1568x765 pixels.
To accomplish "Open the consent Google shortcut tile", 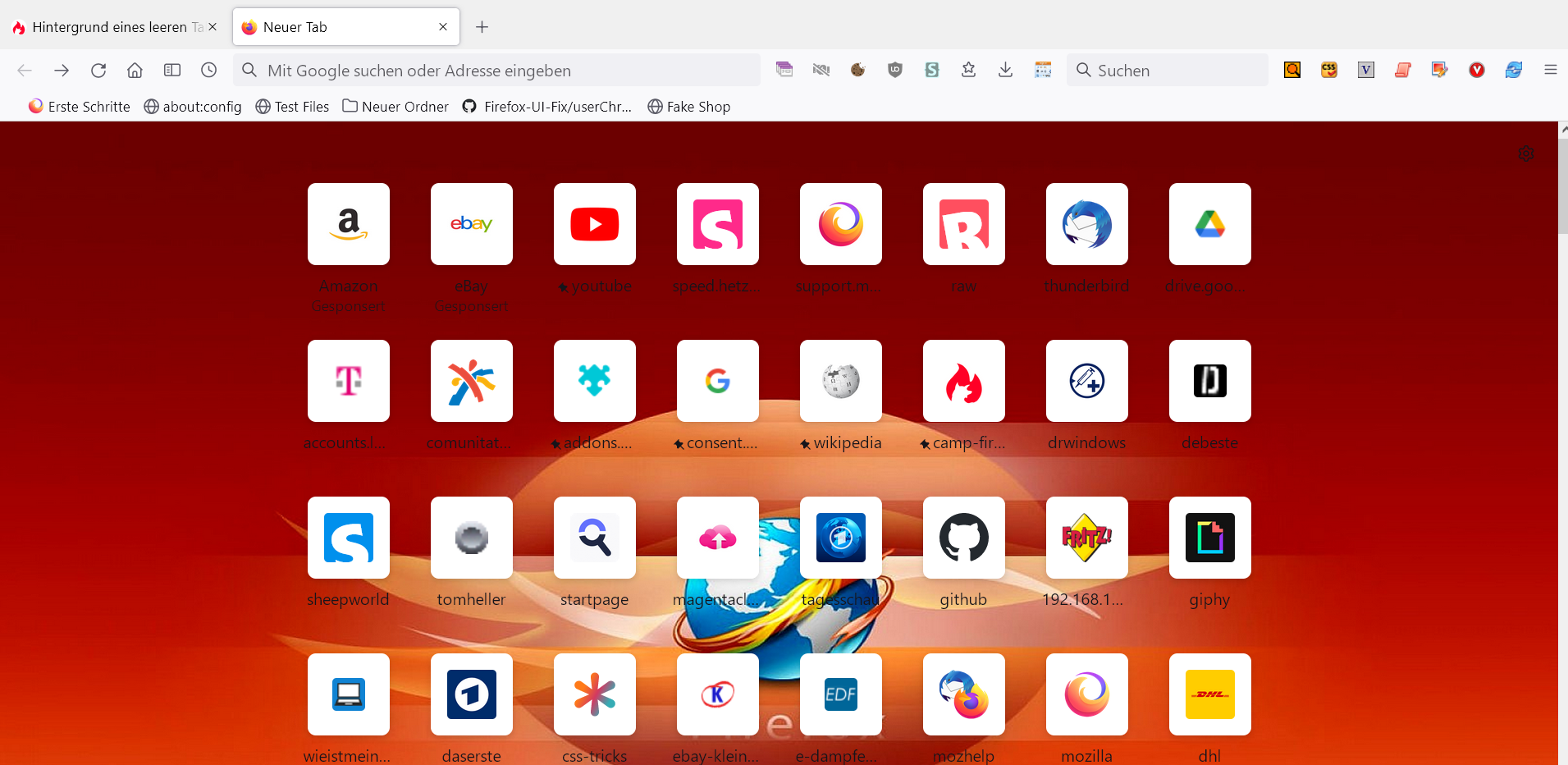I will [x=718, y=381].
